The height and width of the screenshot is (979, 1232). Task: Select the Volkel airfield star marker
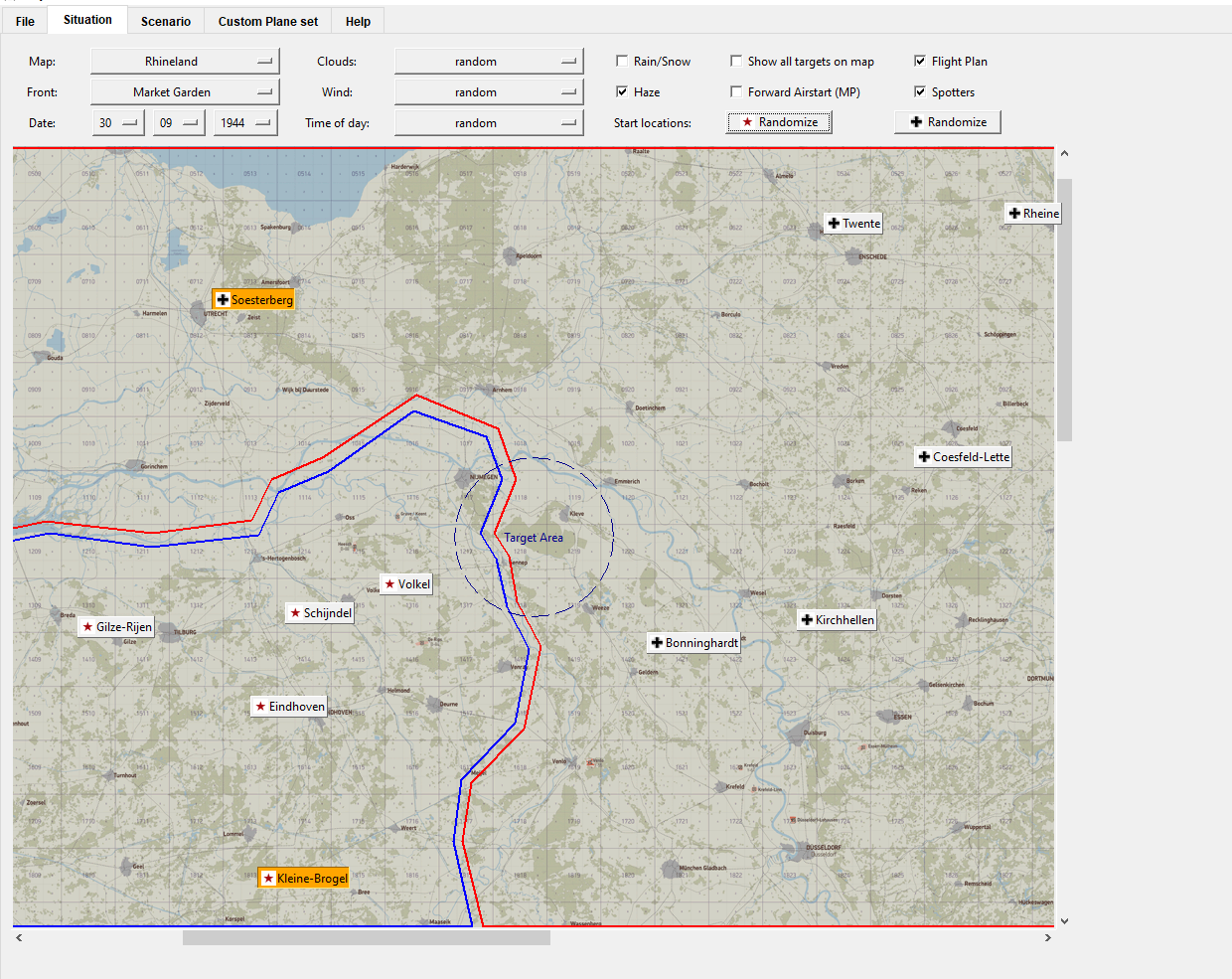point(406,584)
